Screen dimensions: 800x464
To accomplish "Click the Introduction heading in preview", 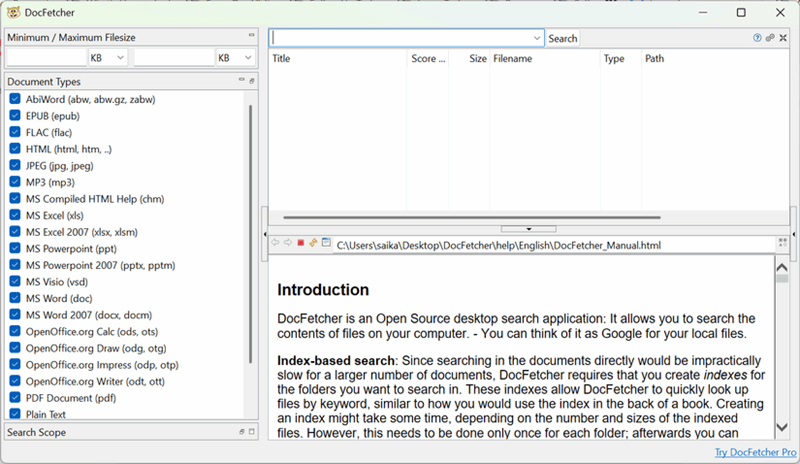I will pos(323,290).
